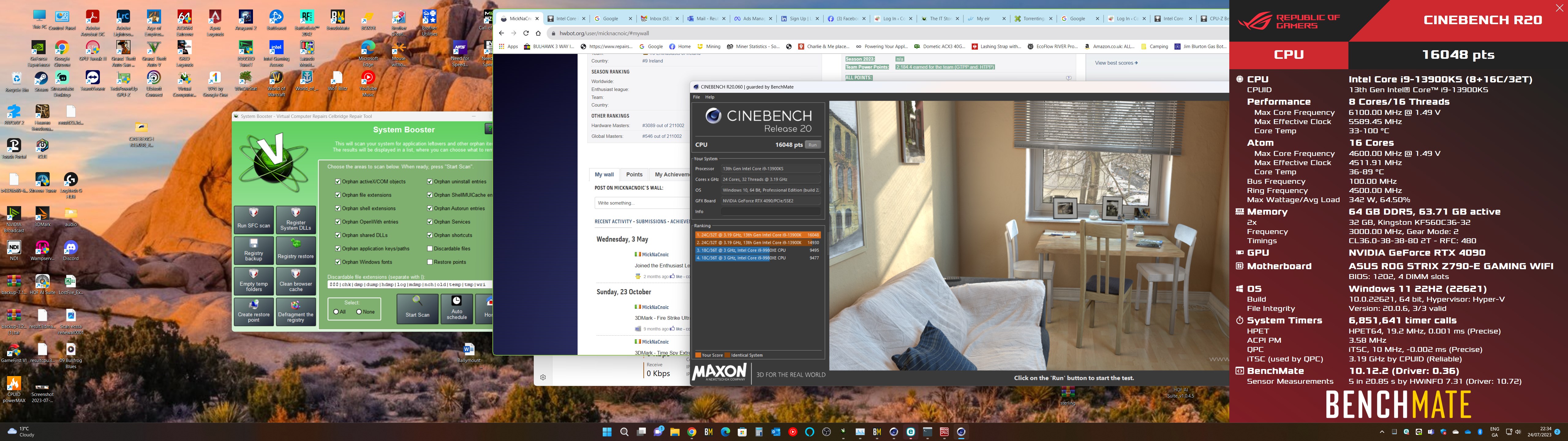Click Create restore point button
This screenshot has width=1568, height=441.
tap(254, 311)
